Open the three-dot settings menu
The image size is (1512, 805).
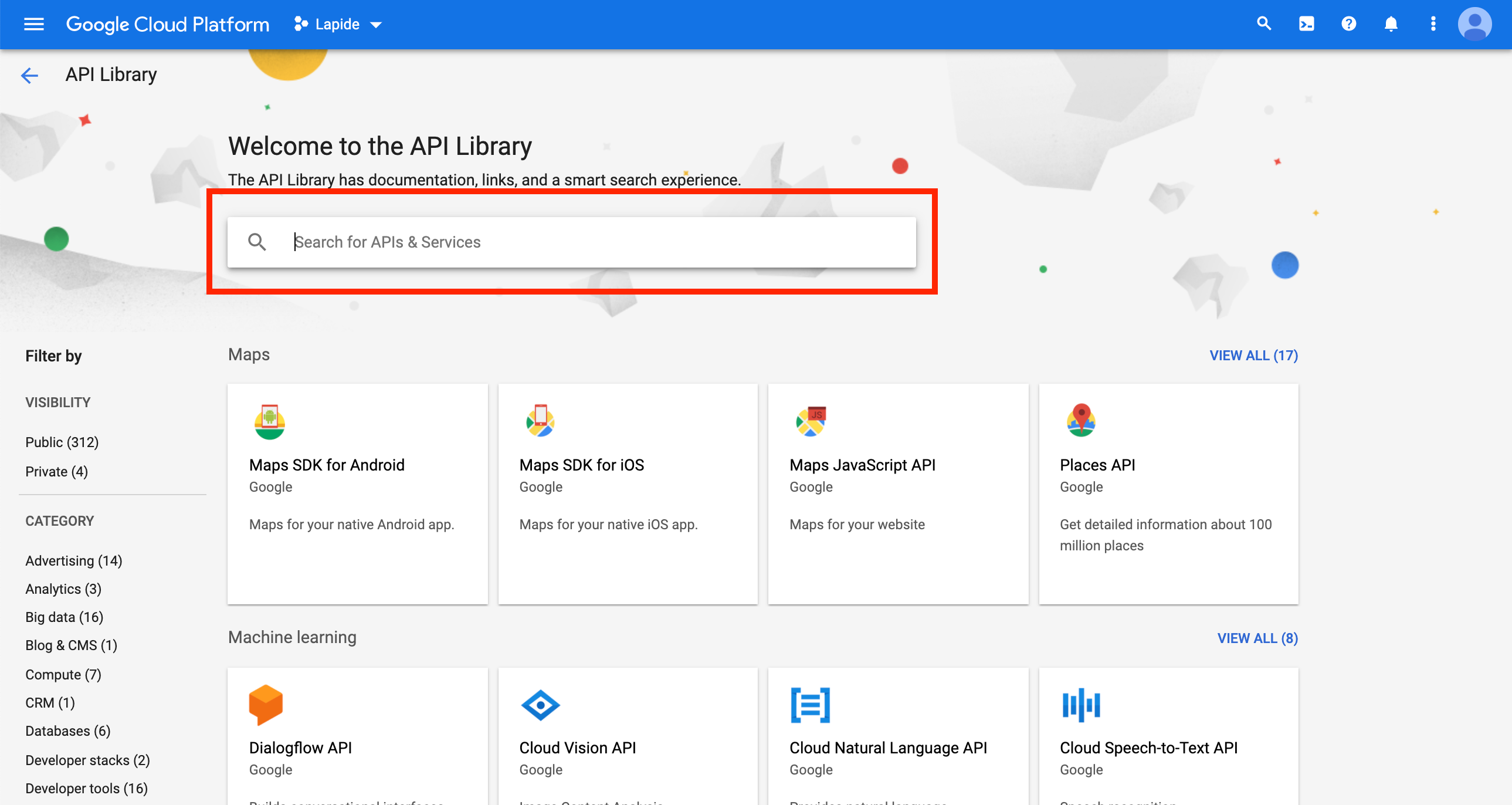click(x=1433, y=24)
